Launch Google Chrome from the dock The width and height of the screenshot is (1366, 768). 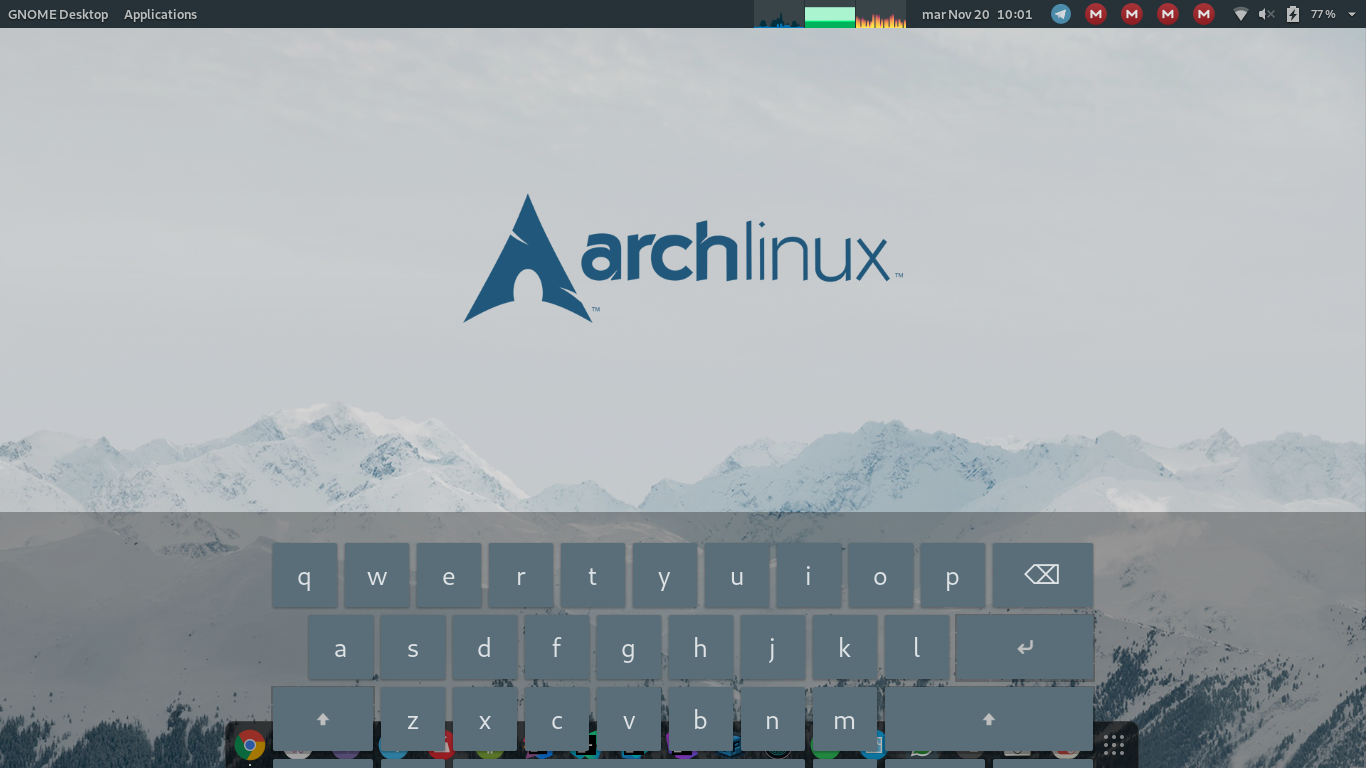(x=250, y=745)
